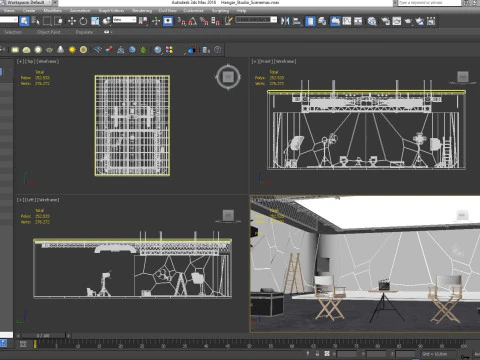Open the Graph Editors menu
Image resolution: width=480 pixels, height=360 pixels.
[x=111, y=11]
